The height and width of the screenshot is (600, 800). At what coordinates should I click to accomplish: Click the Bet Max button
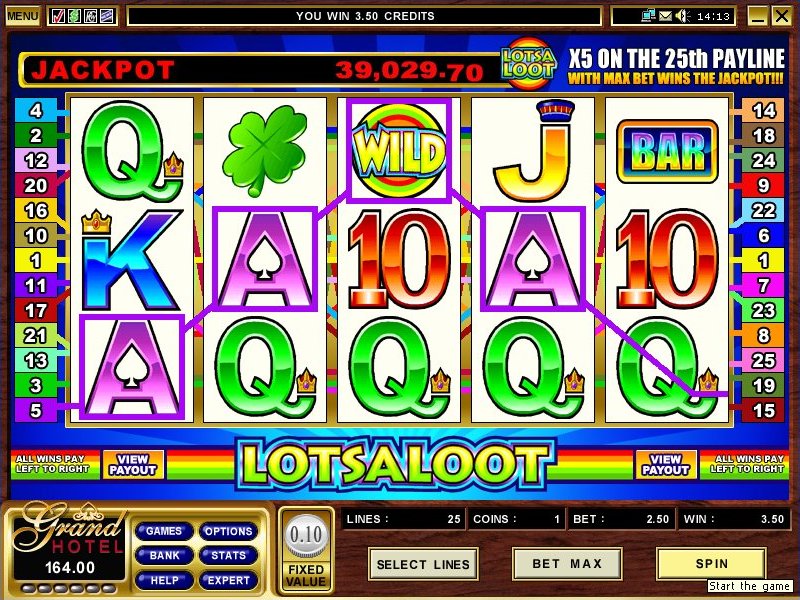coord(567,564)
